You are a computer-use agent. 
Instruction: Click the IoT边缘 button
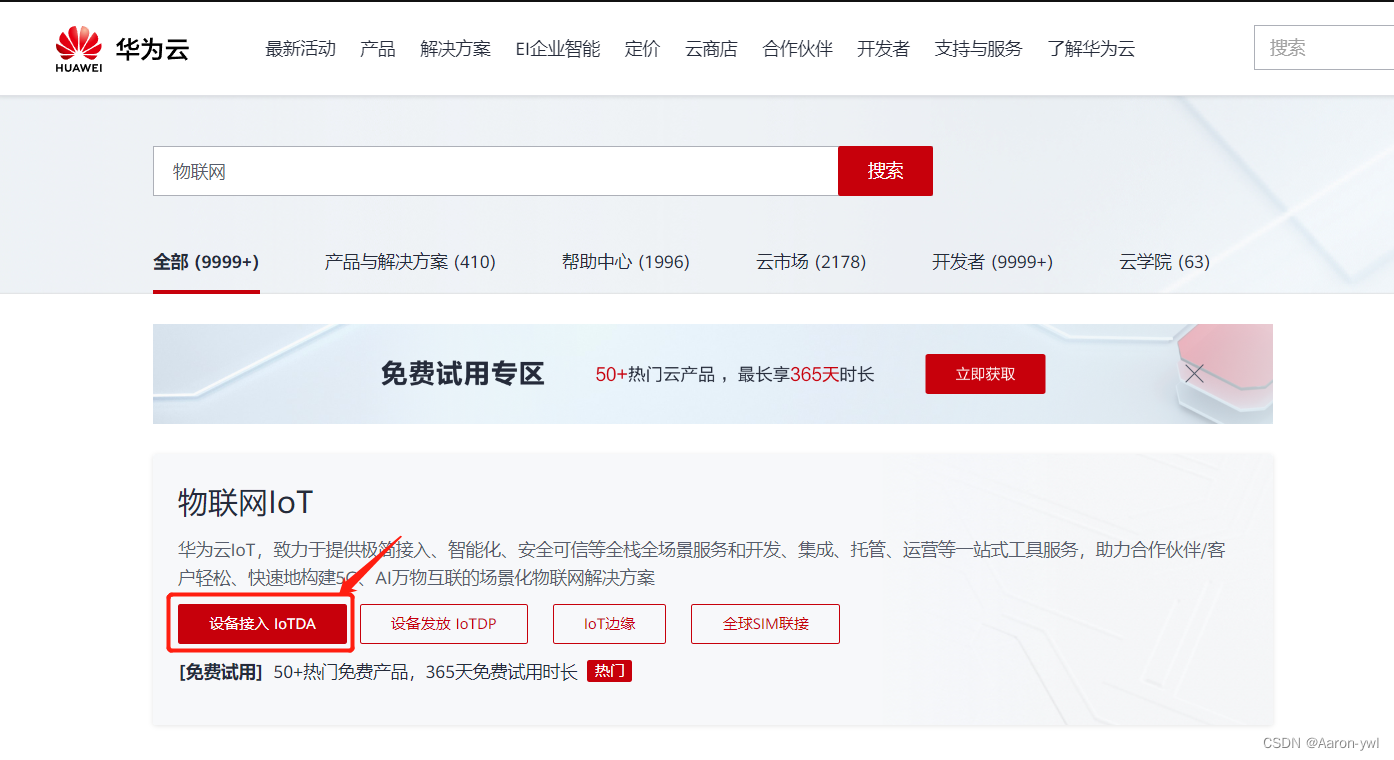[x=610, y=624]
